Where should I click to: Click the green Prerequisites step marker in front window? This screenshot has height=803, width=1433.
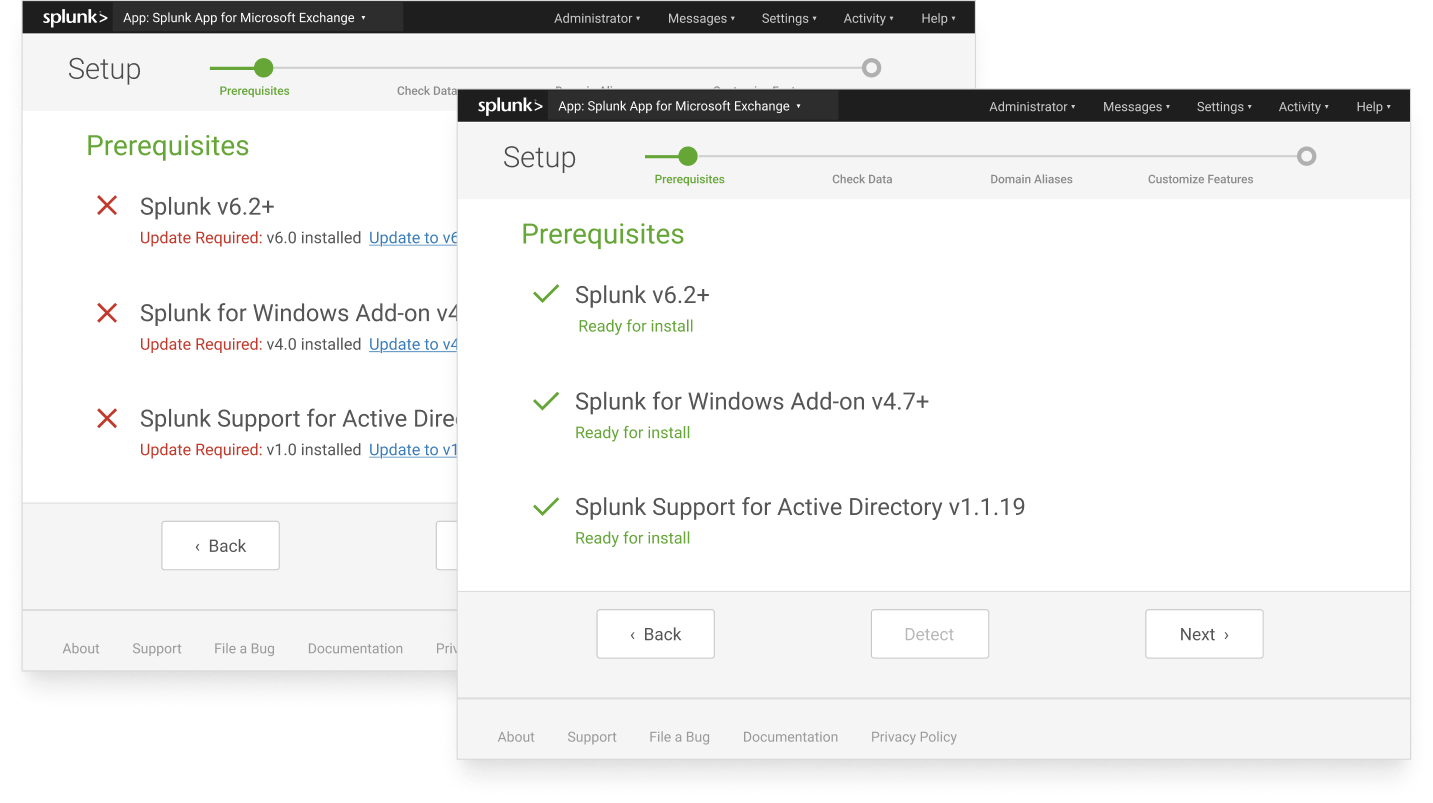tap(687, 156)
